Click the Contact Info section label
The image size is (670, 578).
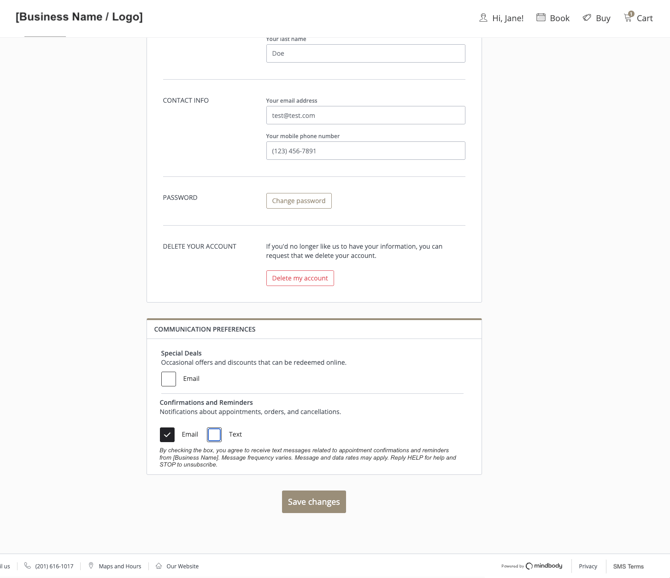pos(185,100)
